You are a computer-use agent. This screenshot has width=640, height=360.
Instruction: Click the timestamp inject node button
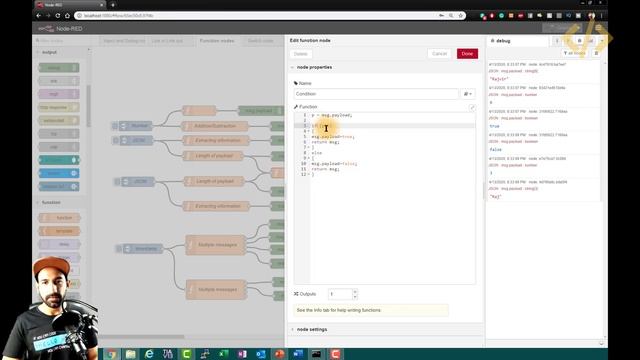coord(118,249)
